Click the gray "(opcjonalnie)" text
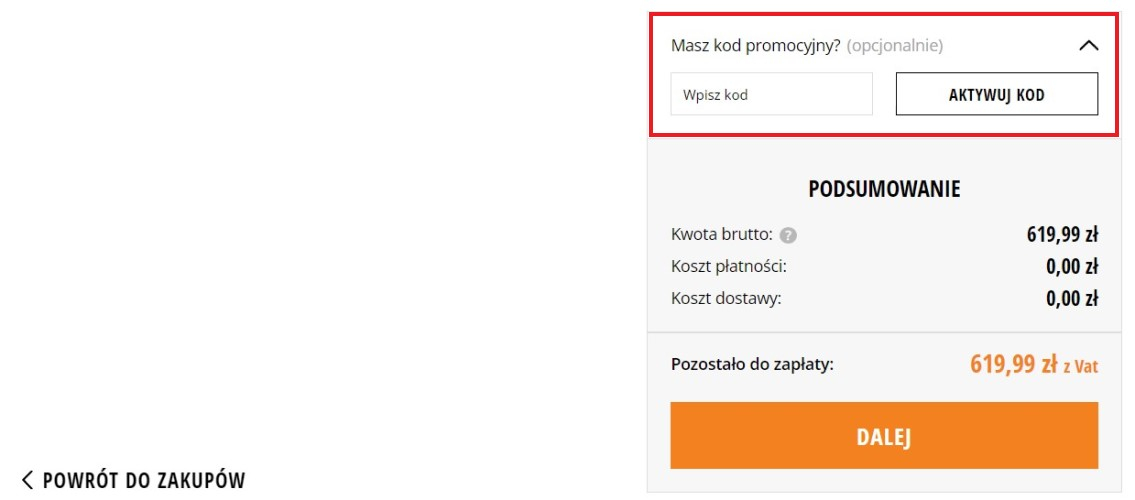The width and height of the screenshot is (1135, 500). 895,45
